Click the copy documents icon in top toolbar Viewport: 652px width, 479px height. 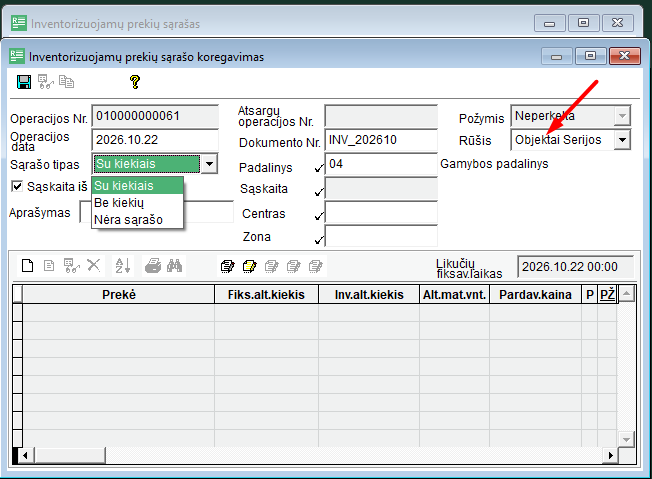click(66, 81)
